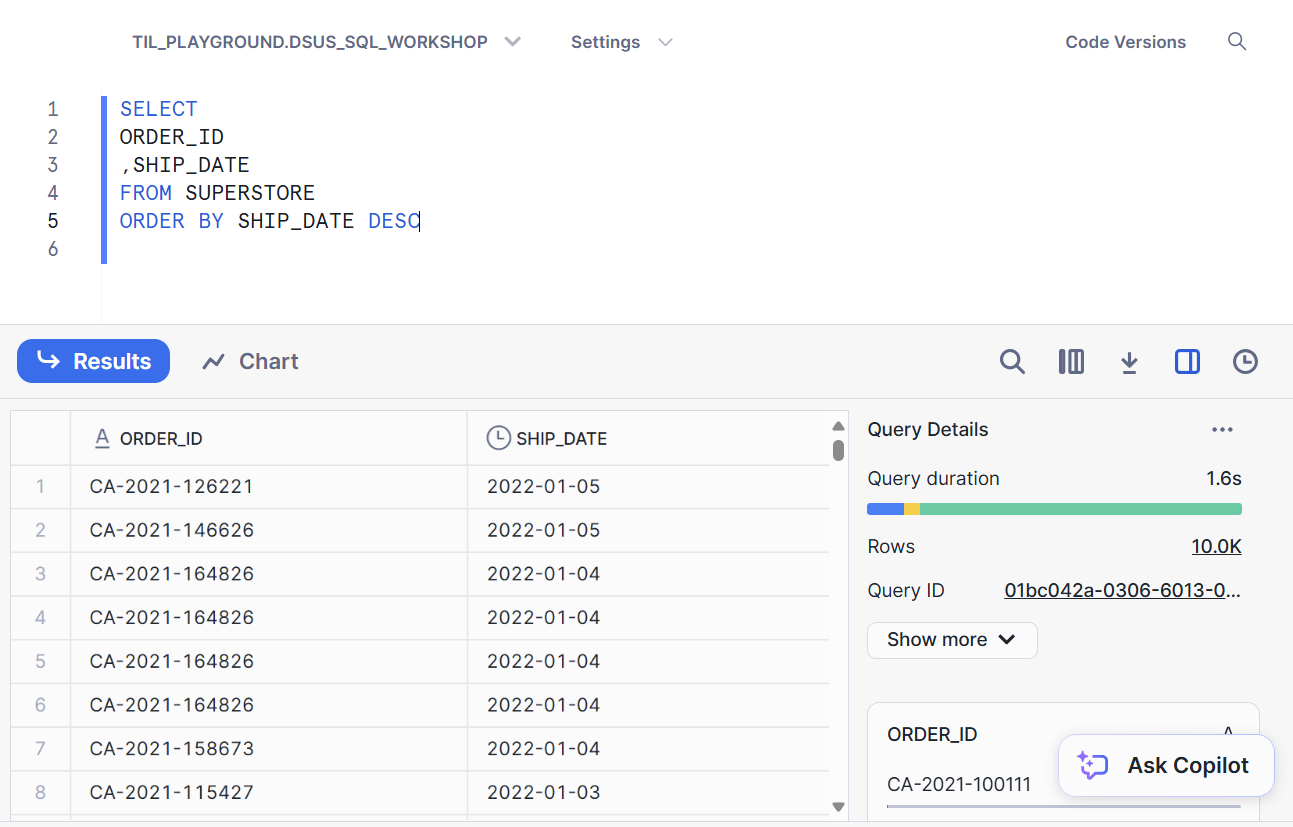1293x827 pixels.
Task: Sort by the ORDER_ID column header
Action: pyautogui.click(x=161, y=438)
